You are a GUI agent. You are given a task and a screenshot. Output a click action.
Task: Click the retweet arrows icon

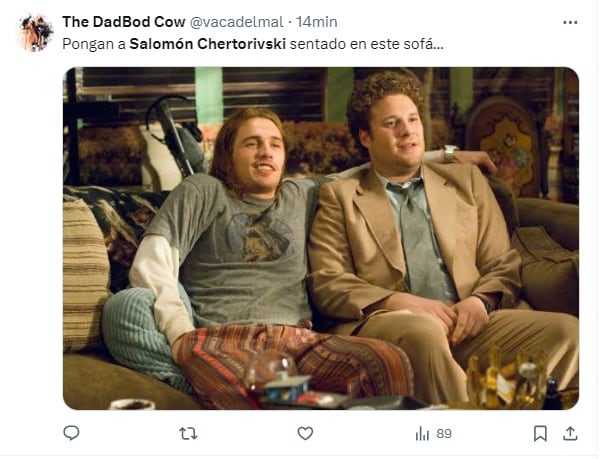click(188, 434)
